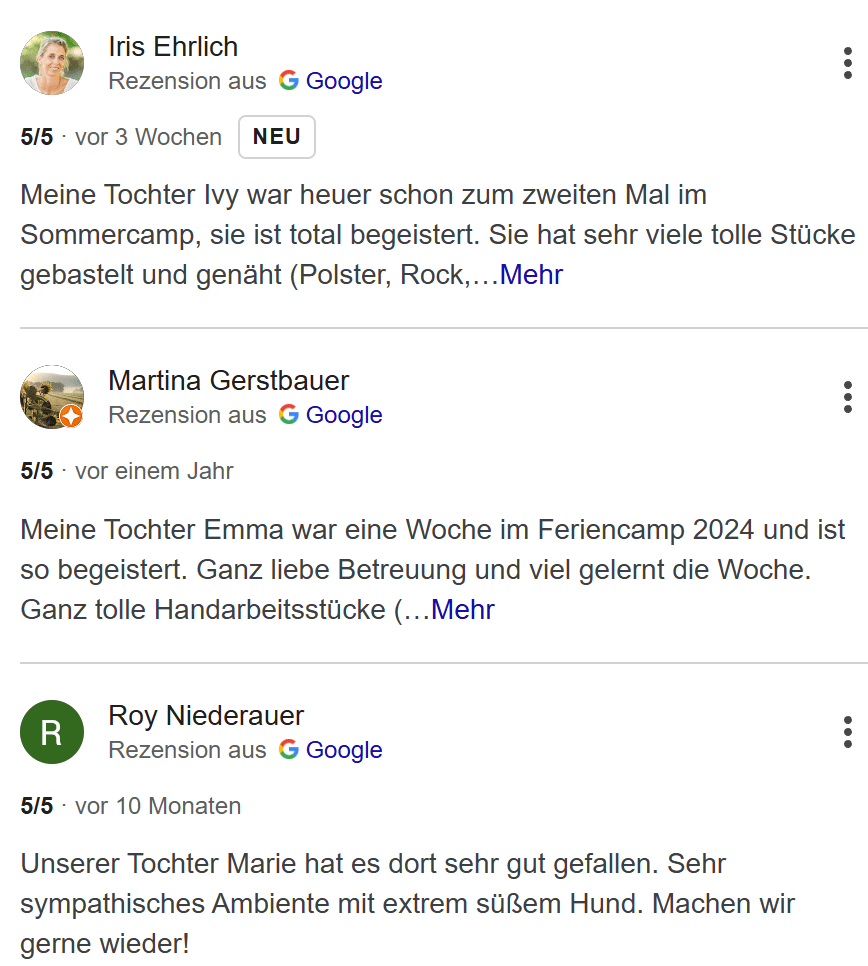Expand Iris Ehrlich's review with Mehr
868x966 pixels.
531,275
